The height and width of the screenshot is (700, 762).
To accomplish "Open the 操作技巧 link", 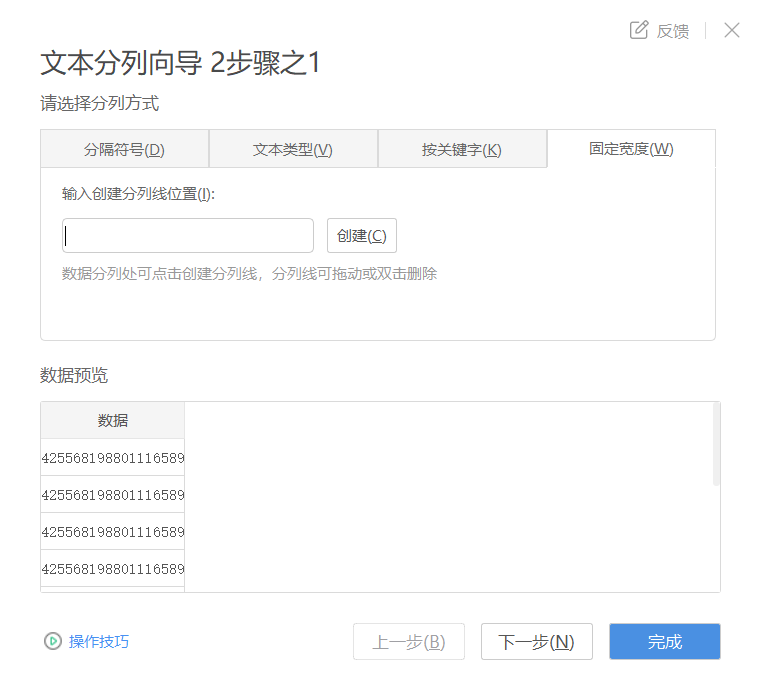I will tap(99, 642).
